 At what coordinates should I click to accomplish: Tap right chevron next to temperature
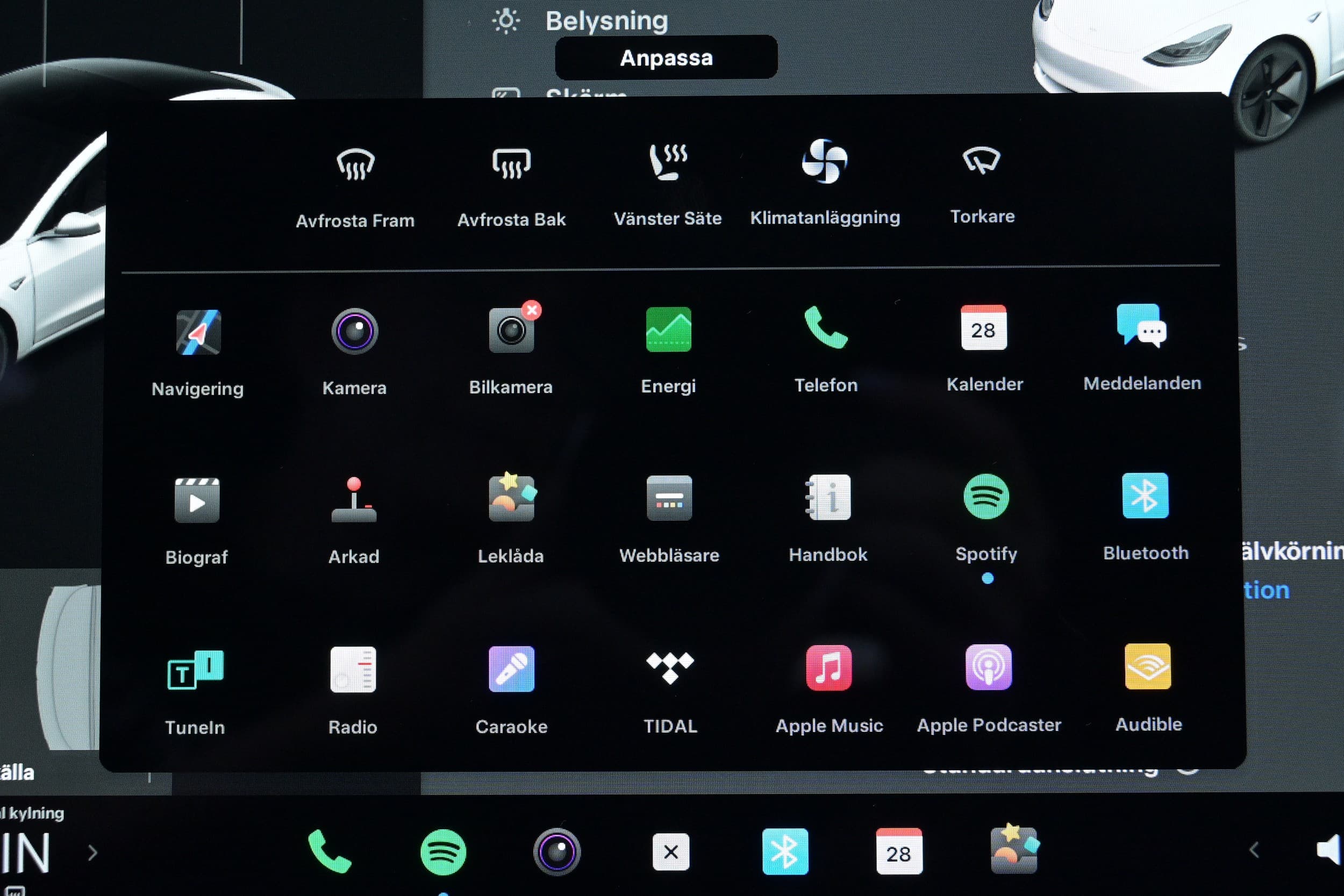coord(93,852)
